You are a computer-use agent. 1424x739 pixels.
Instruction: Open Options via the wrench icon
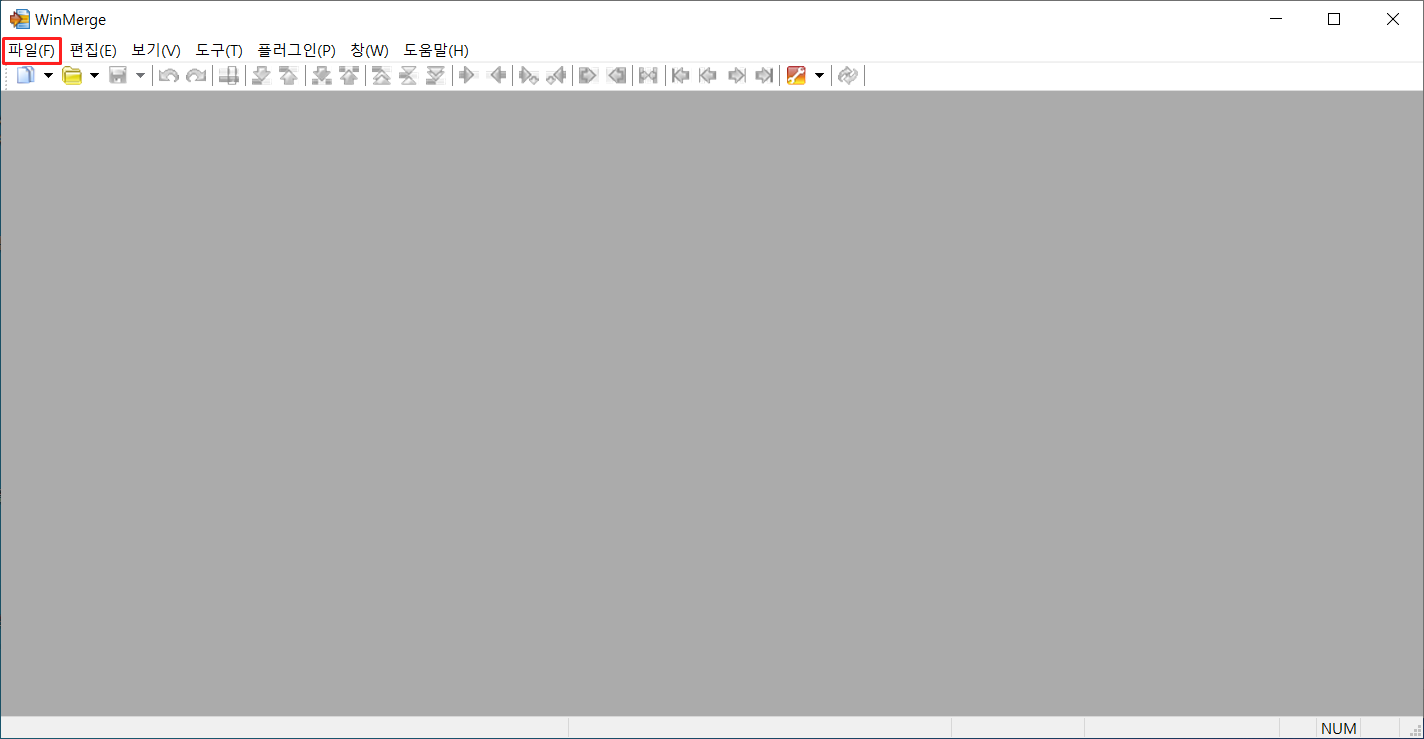coord(796,75)
